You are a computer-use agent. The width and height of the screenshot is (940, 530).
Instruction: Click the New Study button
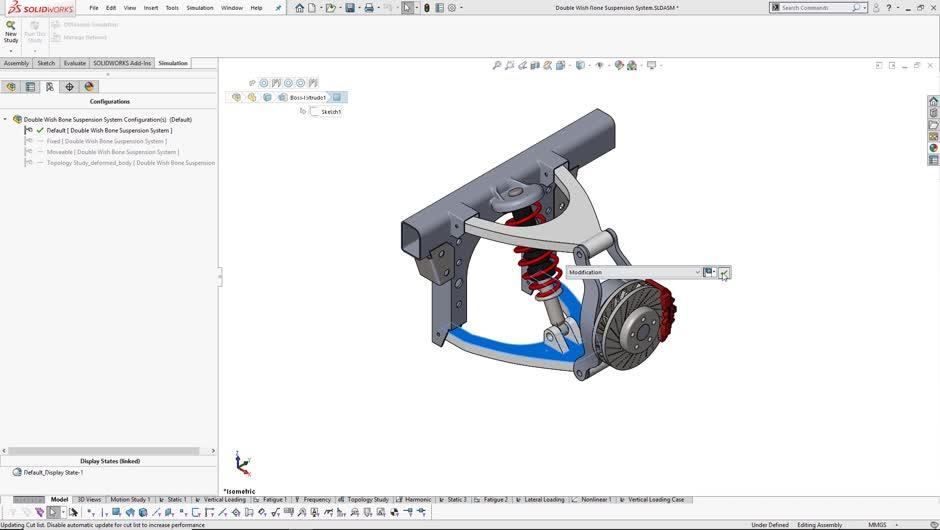pos(11,30)
